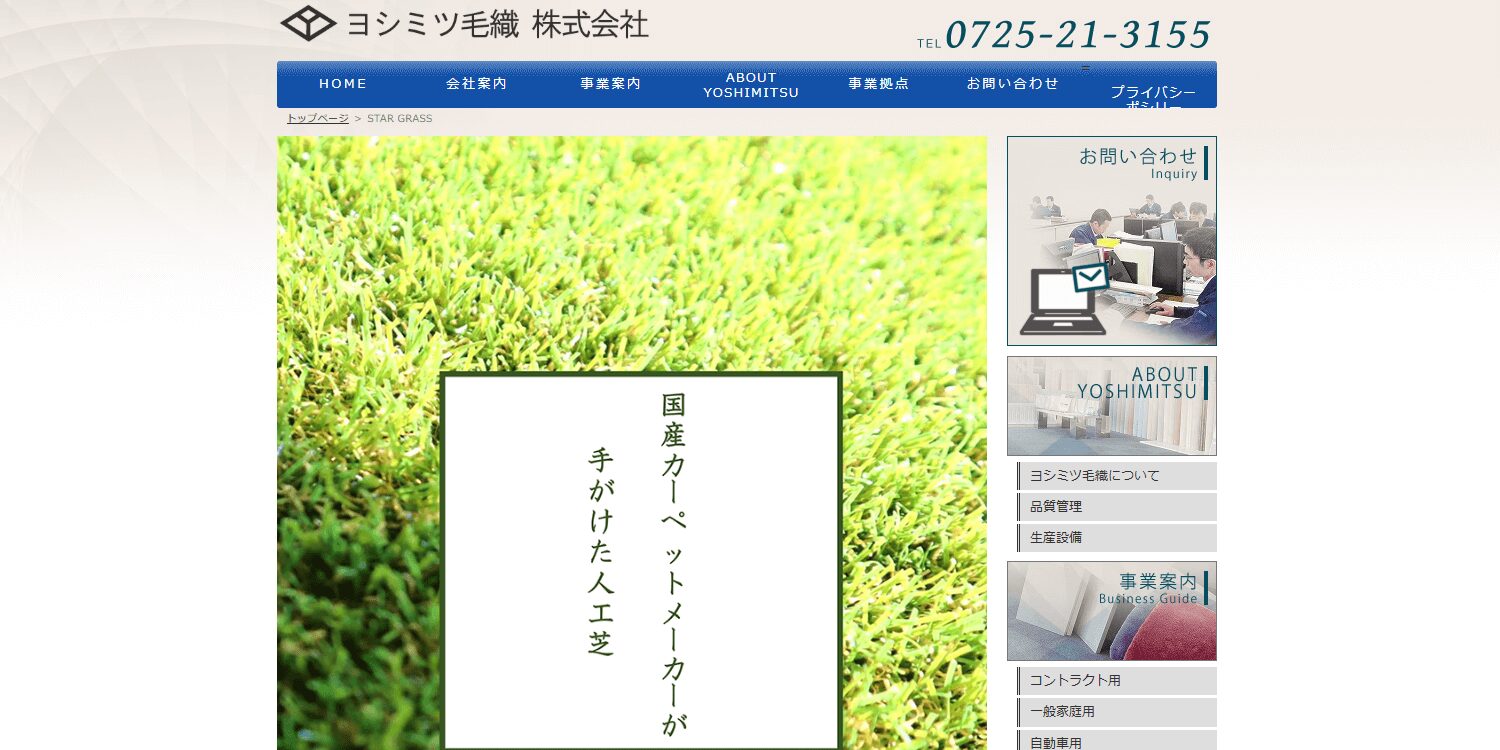Go back via トップページ breadcrumb link

click(316, 118)
